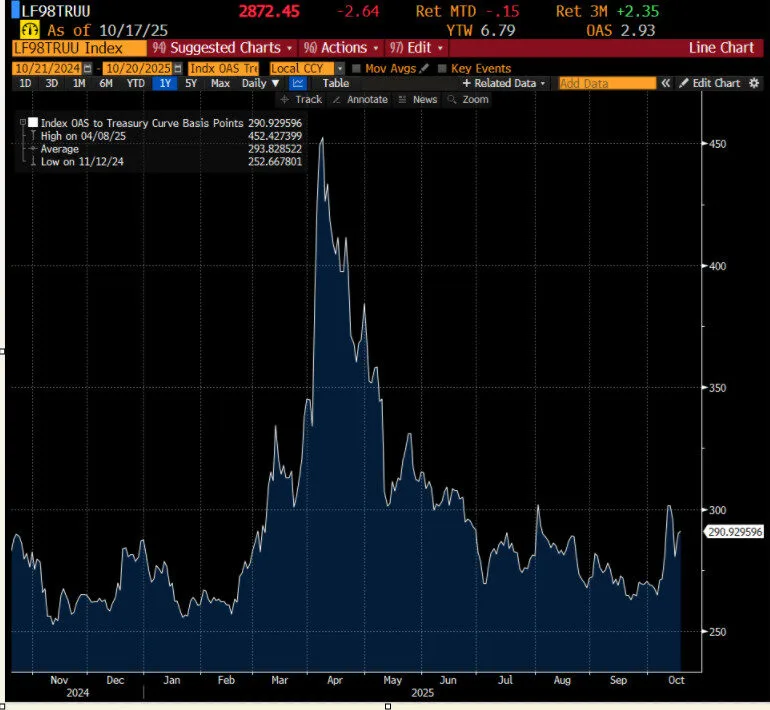Screen dimensions: 770x710
Task: Open chart settings gear icon
Action: [755, 83]
